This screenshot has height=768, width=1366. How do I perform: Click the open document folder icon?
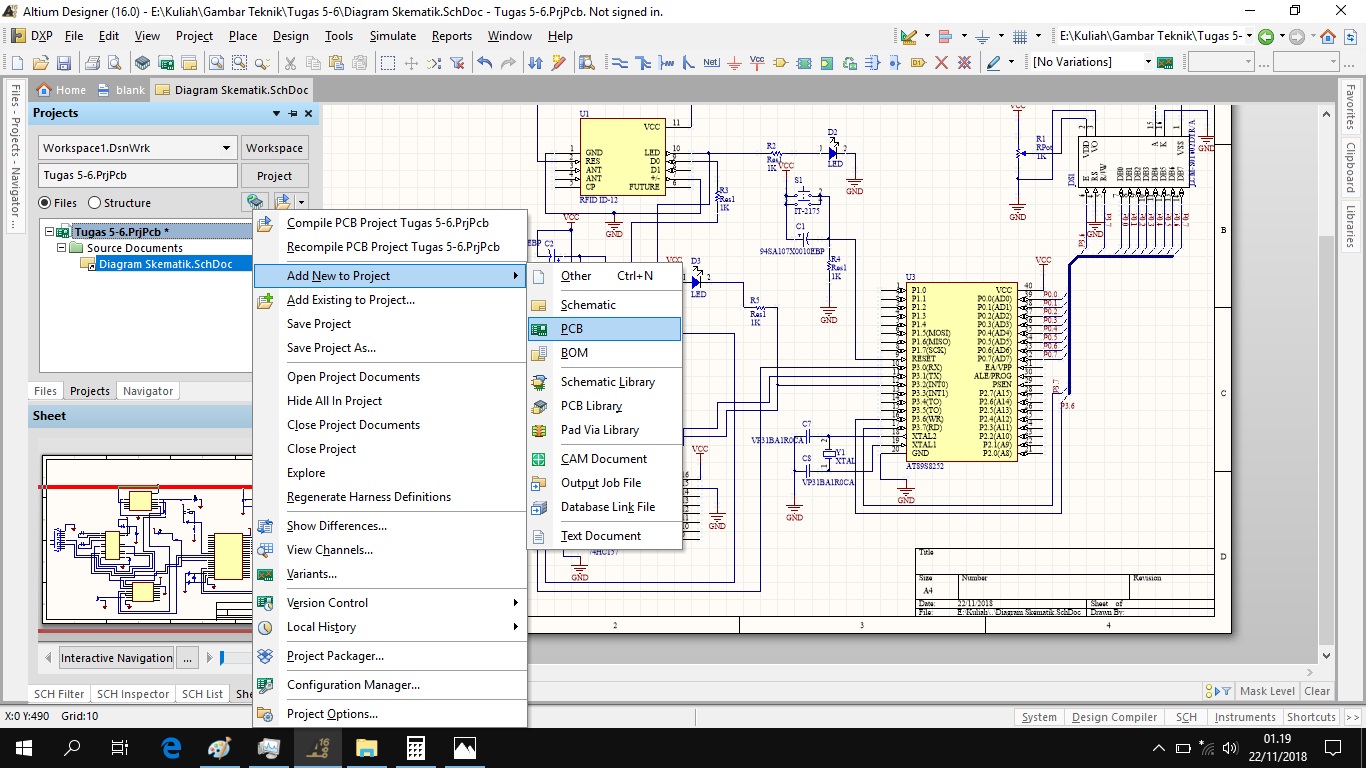coord(40,62)
